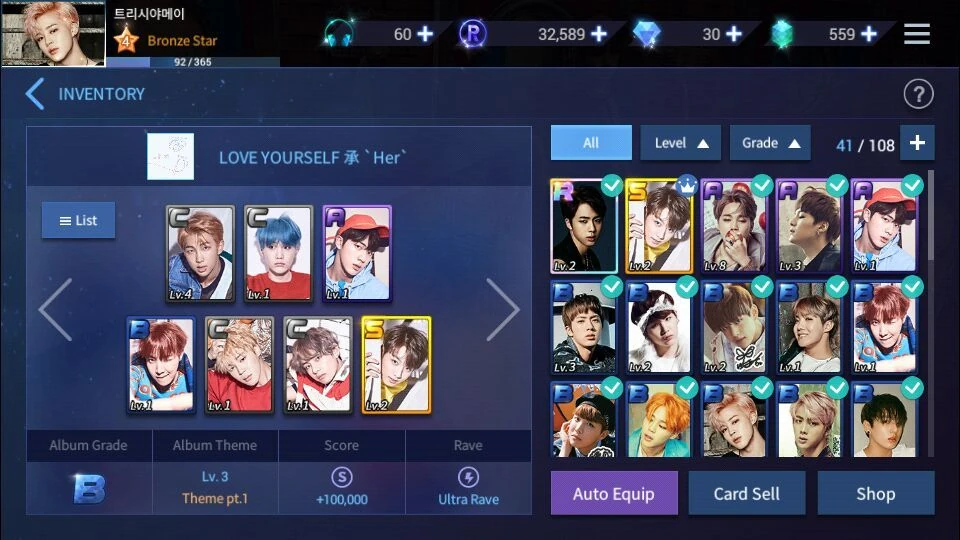Toggle checkmark on the B grade Lv.3 card
Viewport: 960px width, 540px height.
click(612, 287)
